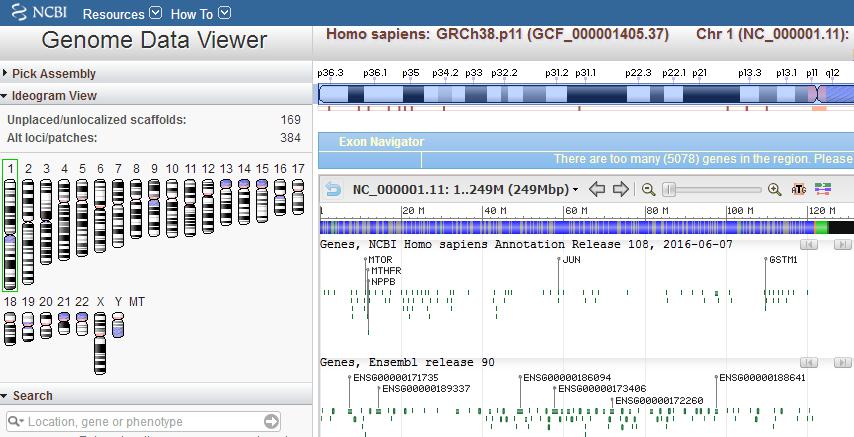Select chromosome 16 ideogram
The height and width of the screenshot is (437, 854).
280,197
